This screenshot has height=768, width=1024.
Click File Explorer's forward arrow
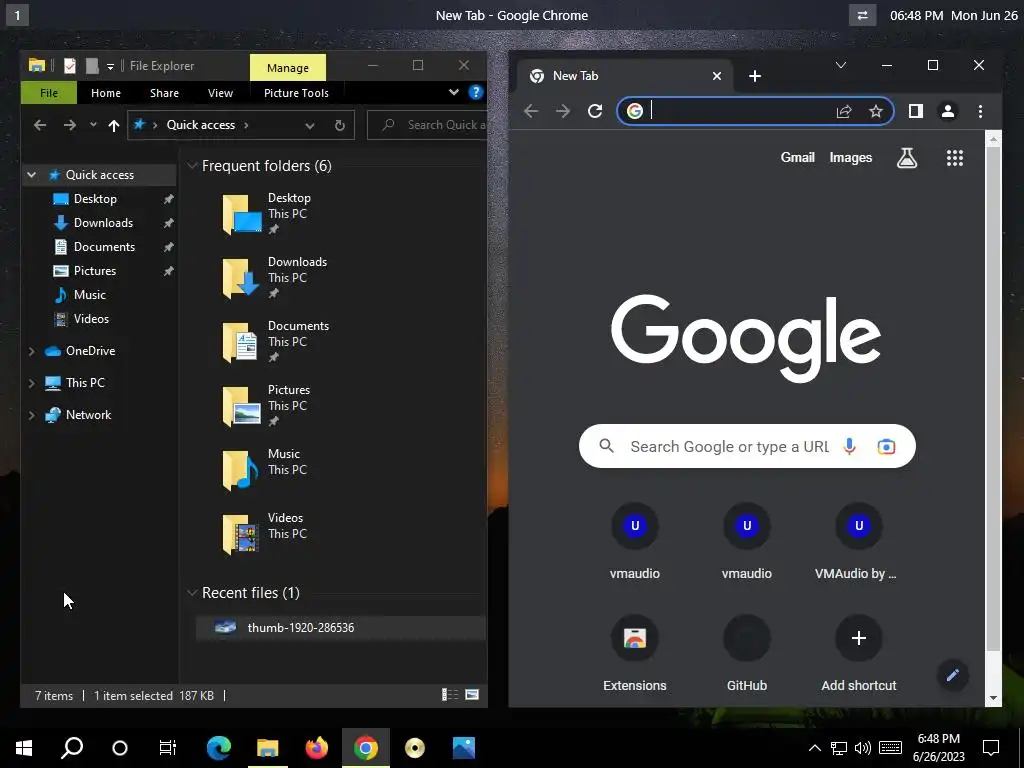point(70,125)
